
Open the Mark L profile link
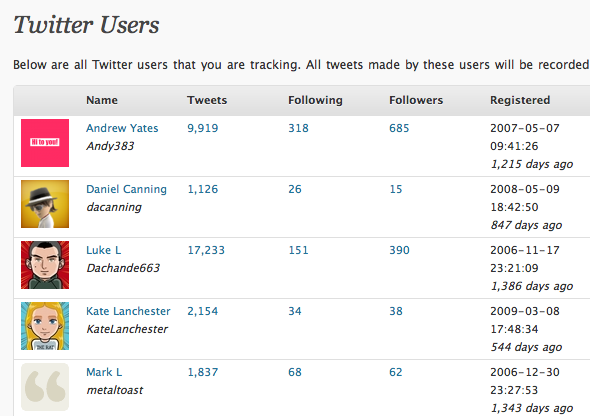(104, 372)
